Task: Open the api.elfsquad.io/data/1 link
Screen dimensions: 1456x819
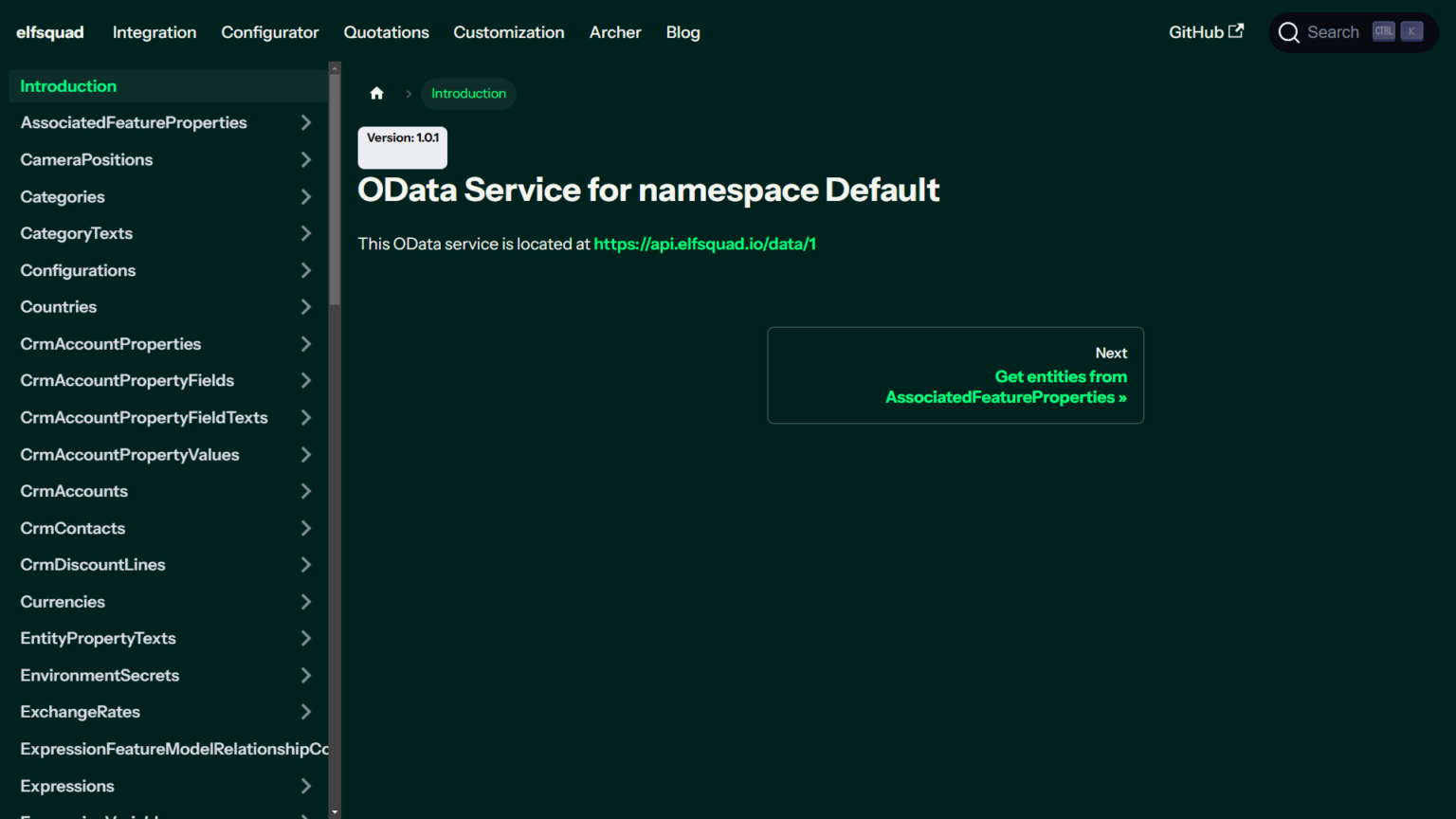Action: (x=704, y=244)
